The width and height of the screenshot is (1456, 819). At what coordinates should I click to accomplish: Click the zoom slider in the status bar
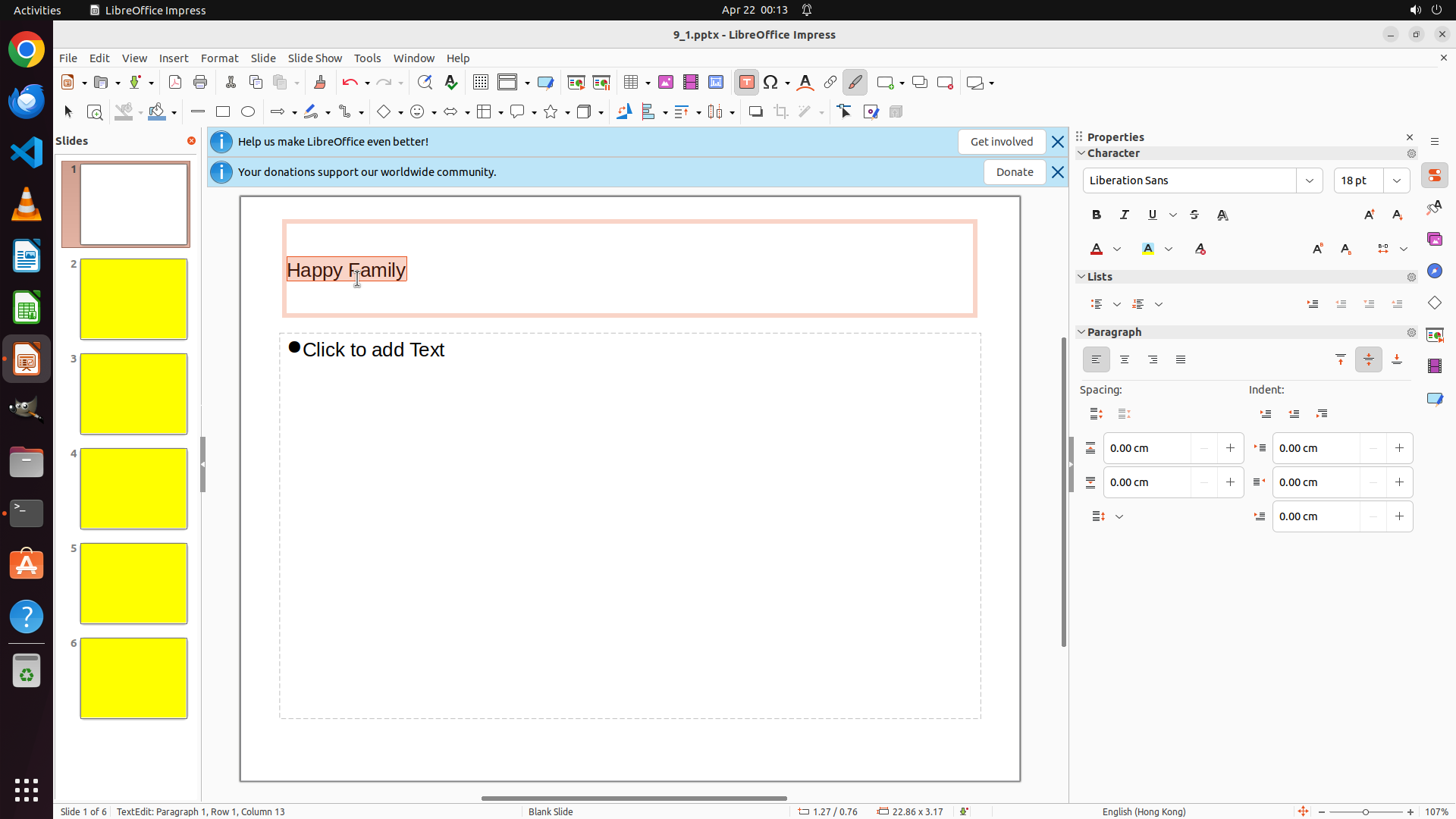(x=1366, y=812)
